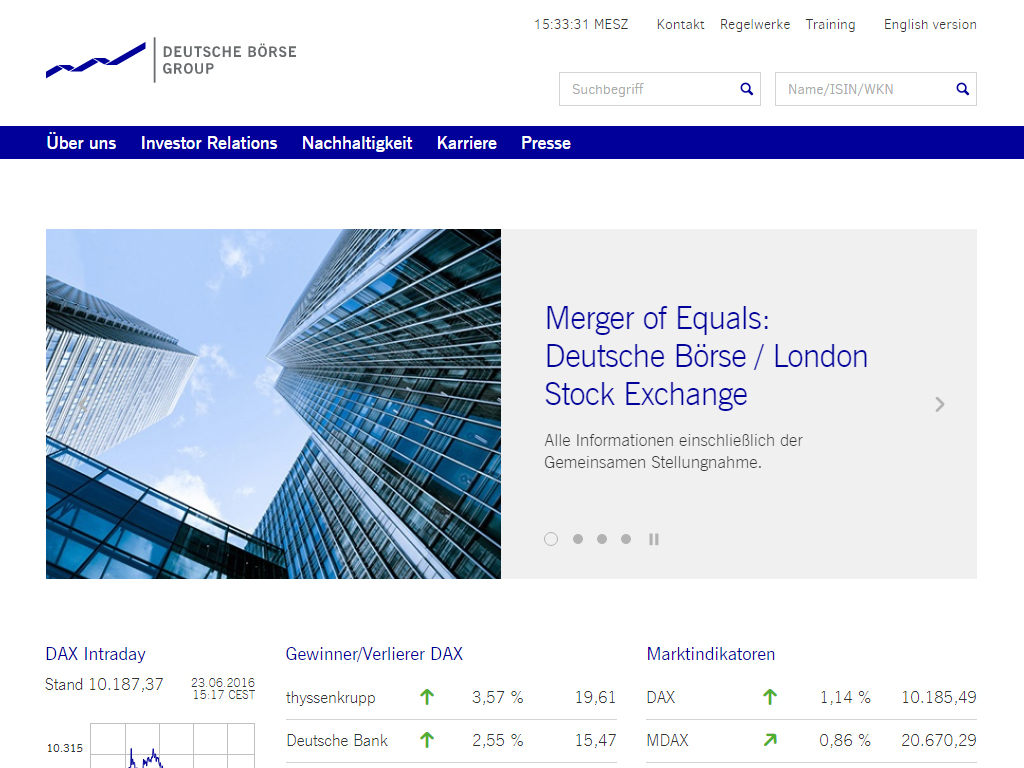Click thyssenkrupp's 3,57 % change value
Viewport: 1024px width, 768px height.
[498, 697]
